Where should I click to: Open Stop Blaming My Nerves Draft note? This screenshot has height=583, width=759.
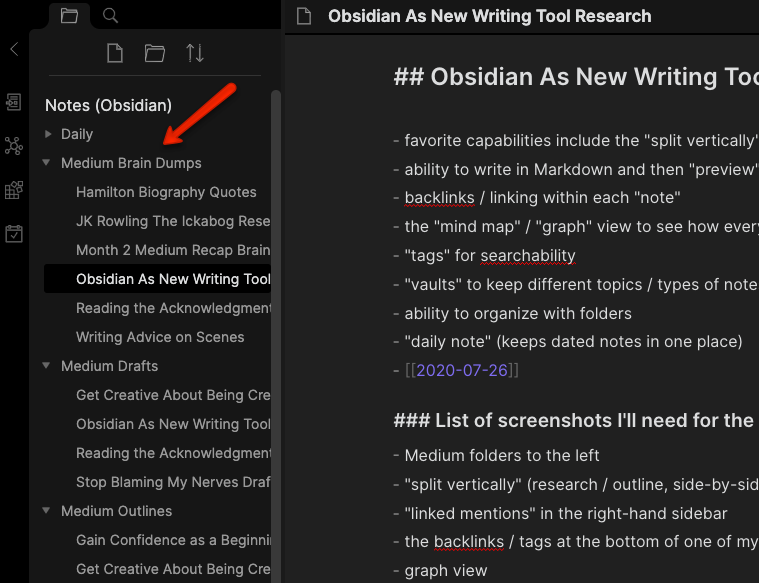tap(173, 482)
